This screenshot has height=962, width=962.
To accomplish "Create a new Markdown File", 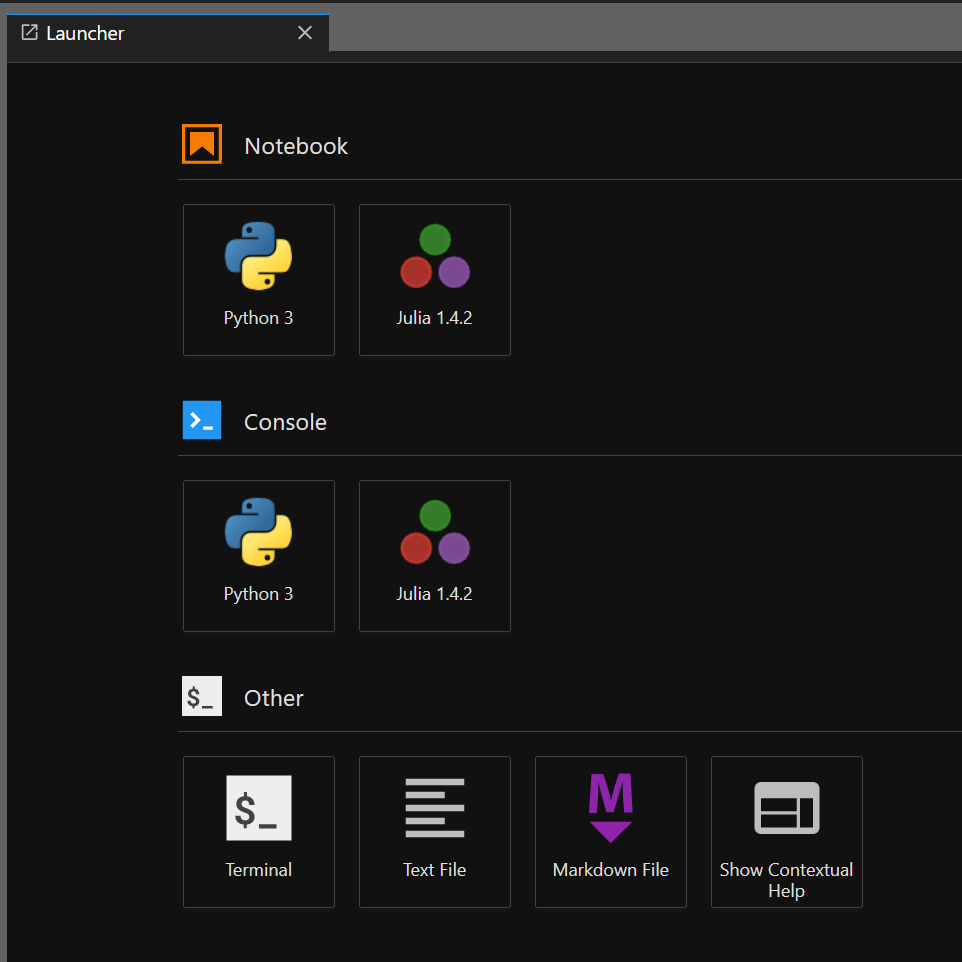I will (x=610, y=832).
